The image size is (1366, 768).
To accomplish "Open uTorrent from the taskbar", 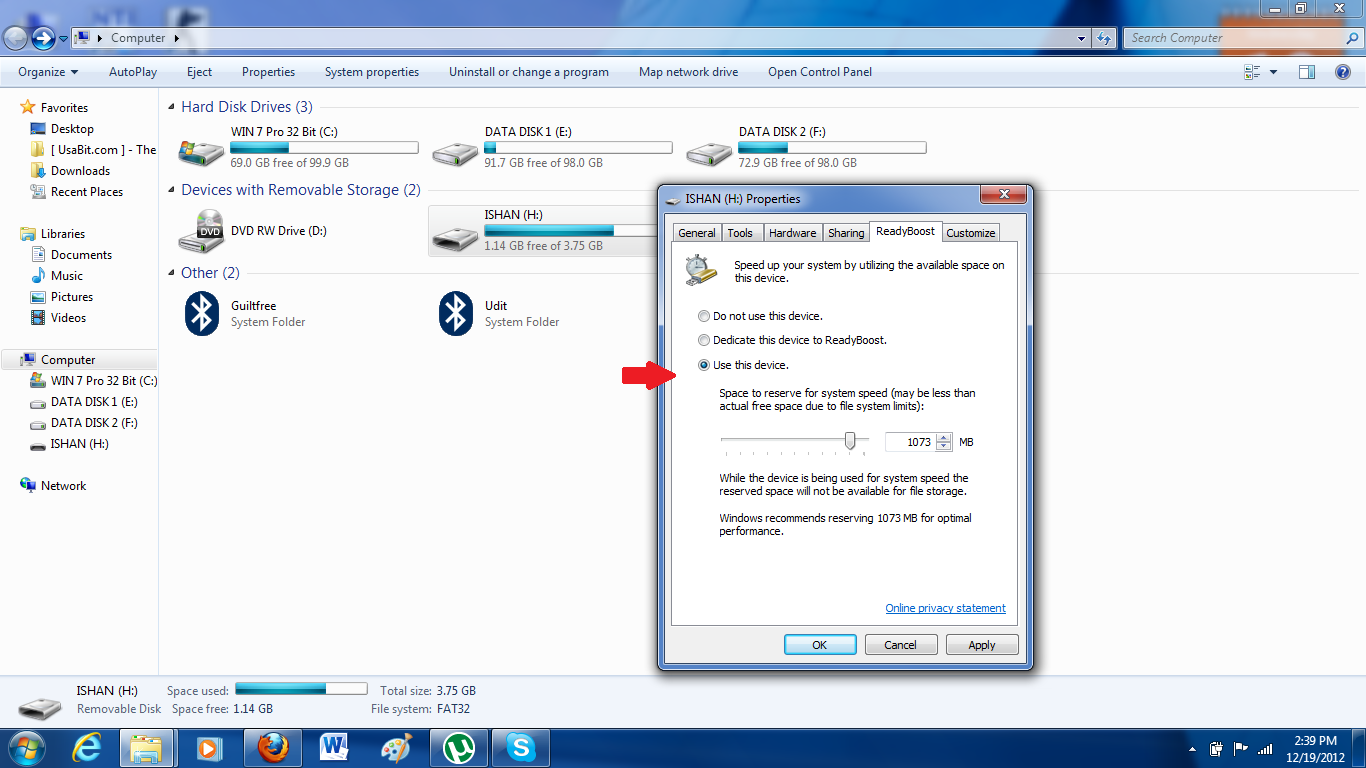I will point(458,747).
